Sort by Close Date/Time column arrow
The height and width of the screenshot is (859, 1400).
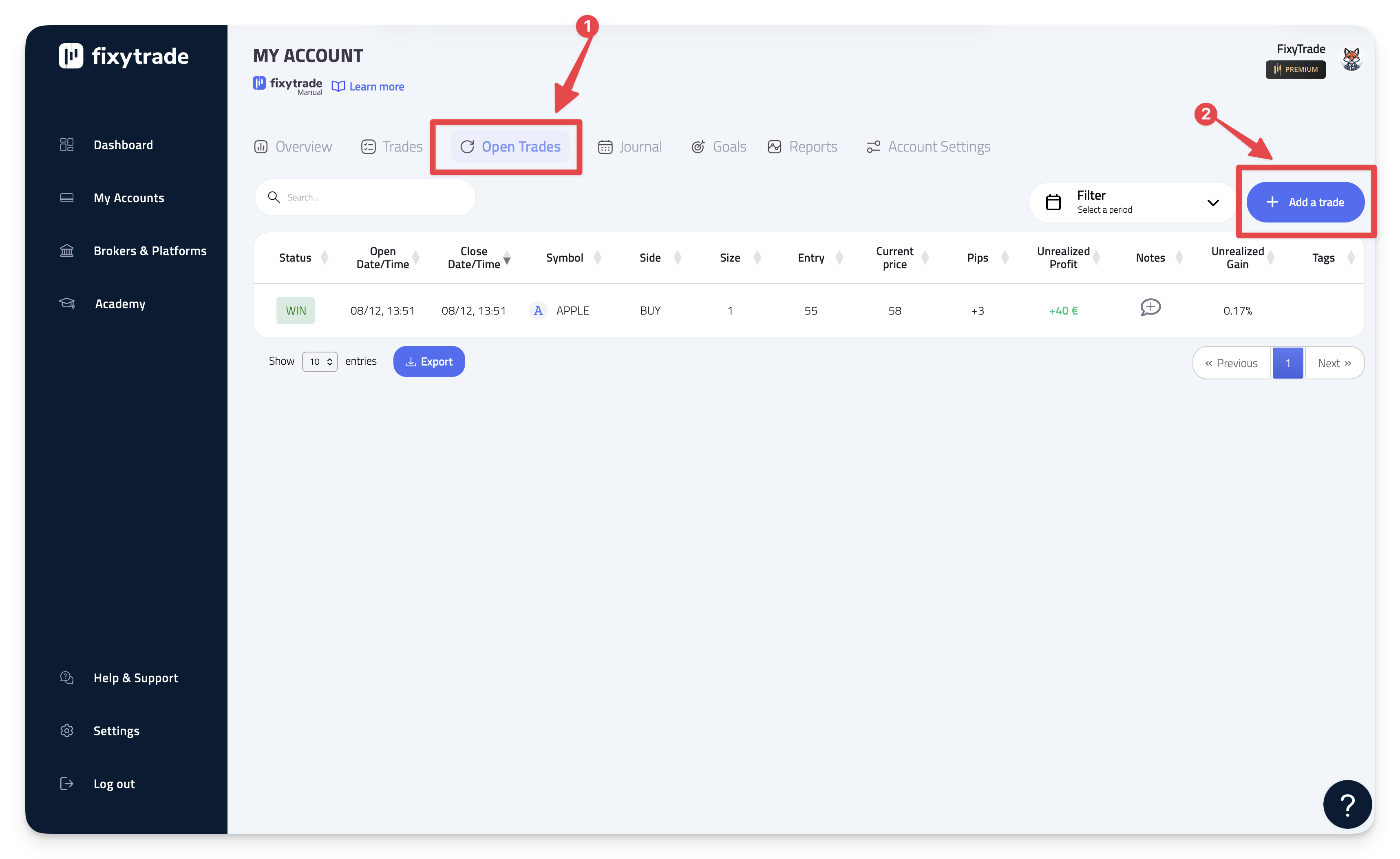click(x=506, y=258)
